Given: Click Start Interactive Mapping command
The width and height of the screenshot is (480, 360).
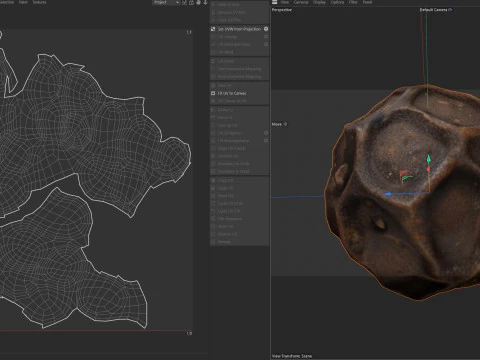Looking at the screenshot, I should [239, 69].
